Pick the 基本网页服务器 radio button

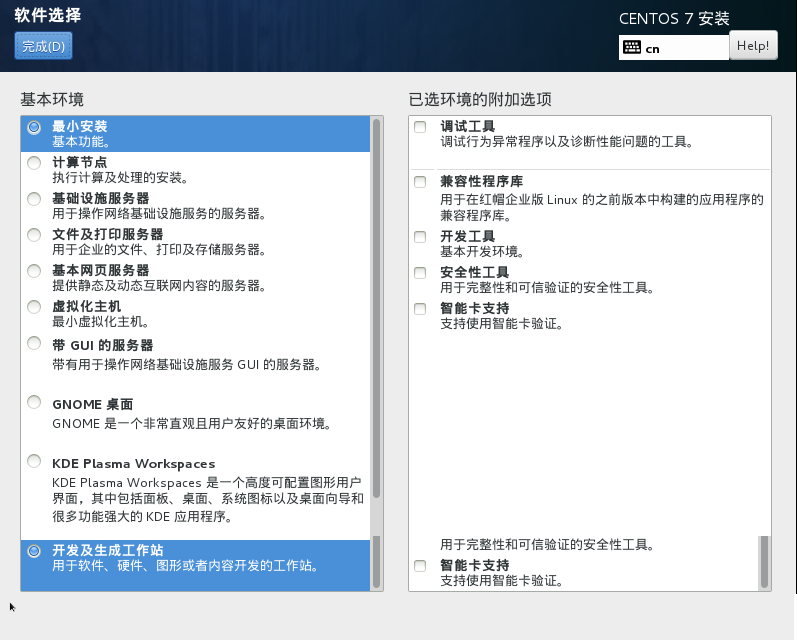pyautogui.click(x=34, y=271)
